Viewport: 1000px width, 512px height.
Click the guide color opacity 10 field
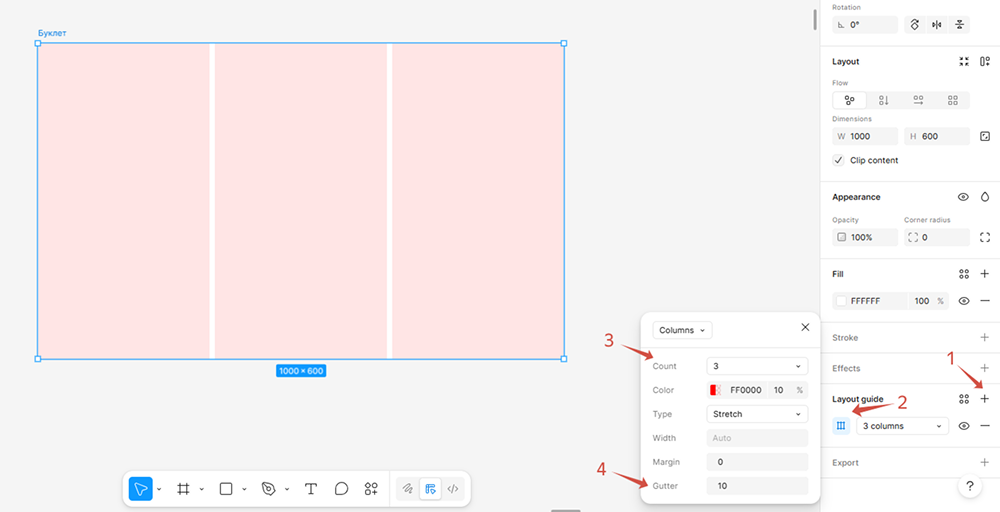pos(779,390)
